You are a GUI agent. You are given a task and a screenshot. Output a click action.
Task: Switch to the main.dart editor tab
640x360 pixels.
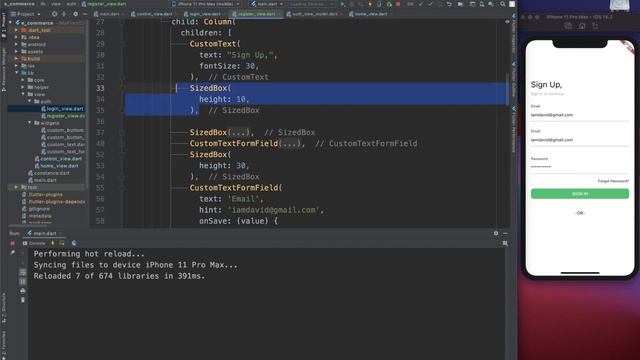(109, 14)
